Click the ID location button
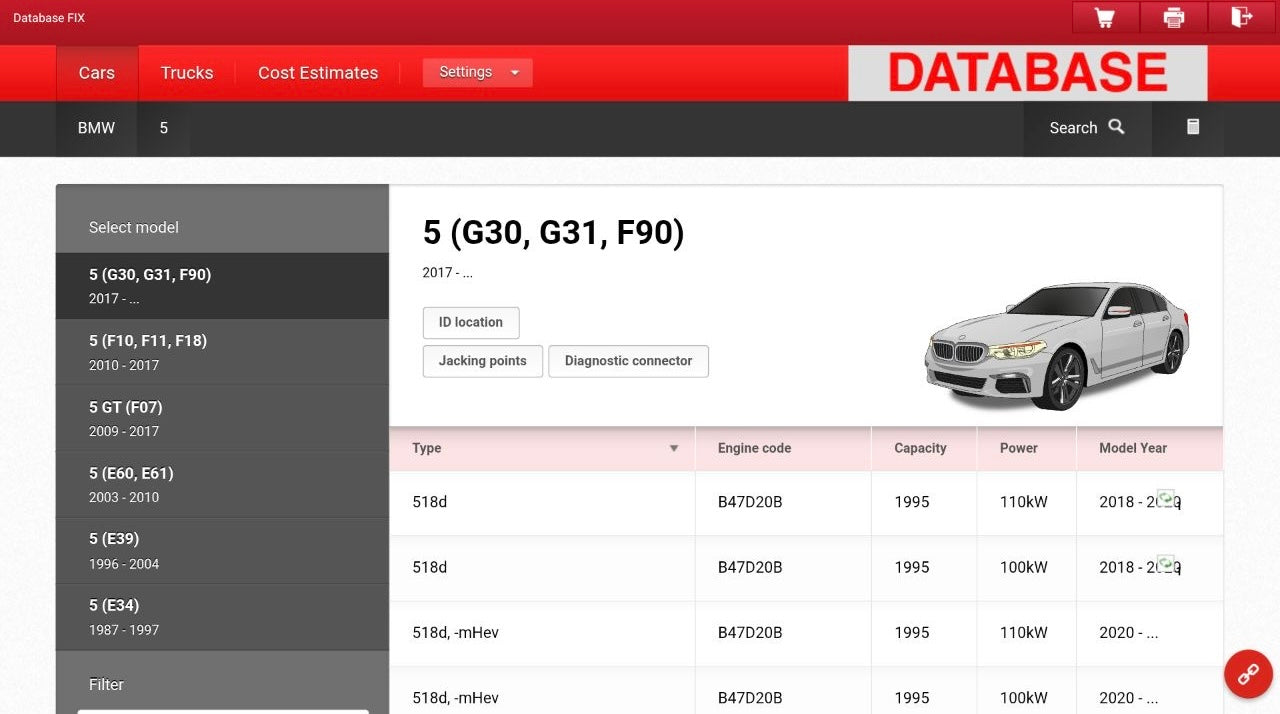 [x=470, y=322]
